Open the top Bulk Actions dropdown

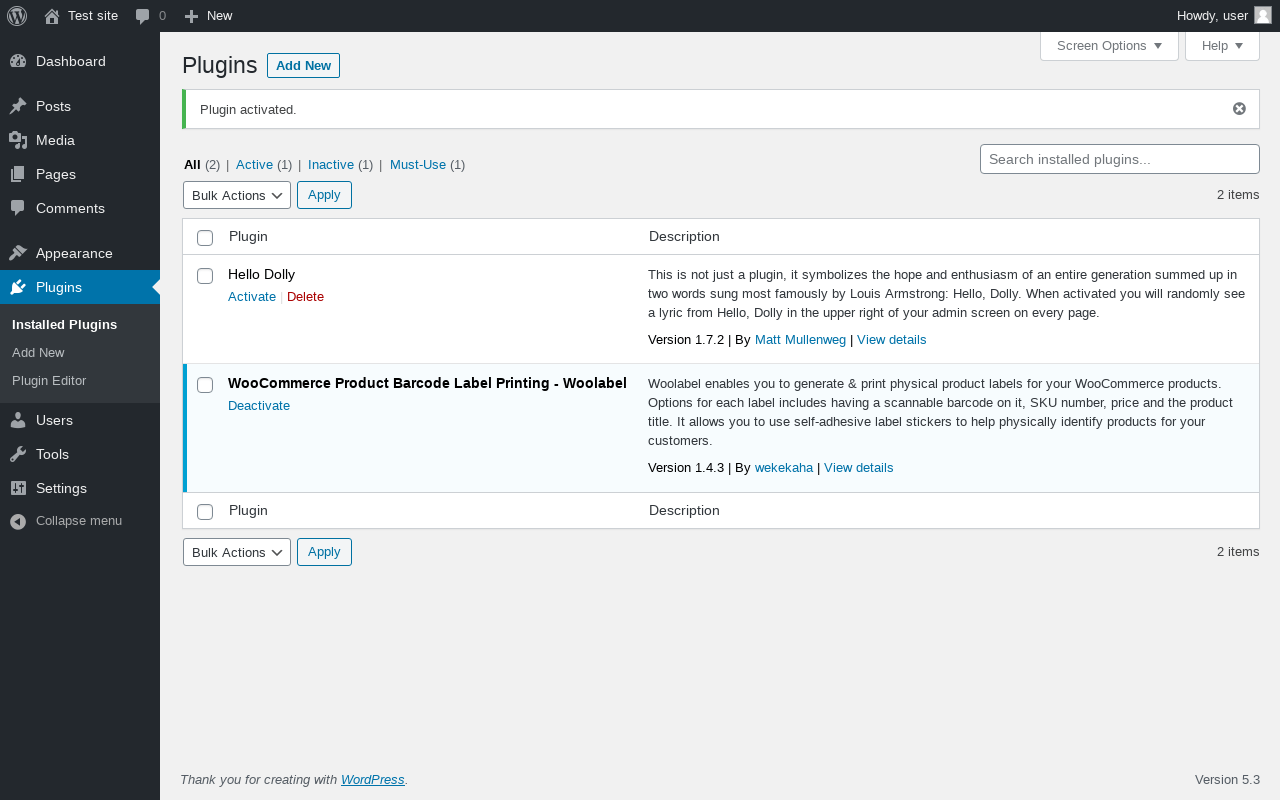237,195
